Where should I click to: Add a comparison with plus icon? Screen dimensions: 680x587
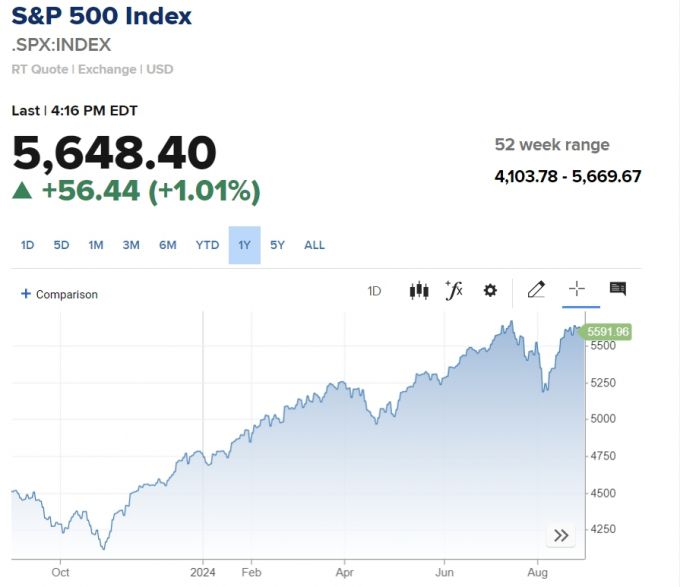26,294
